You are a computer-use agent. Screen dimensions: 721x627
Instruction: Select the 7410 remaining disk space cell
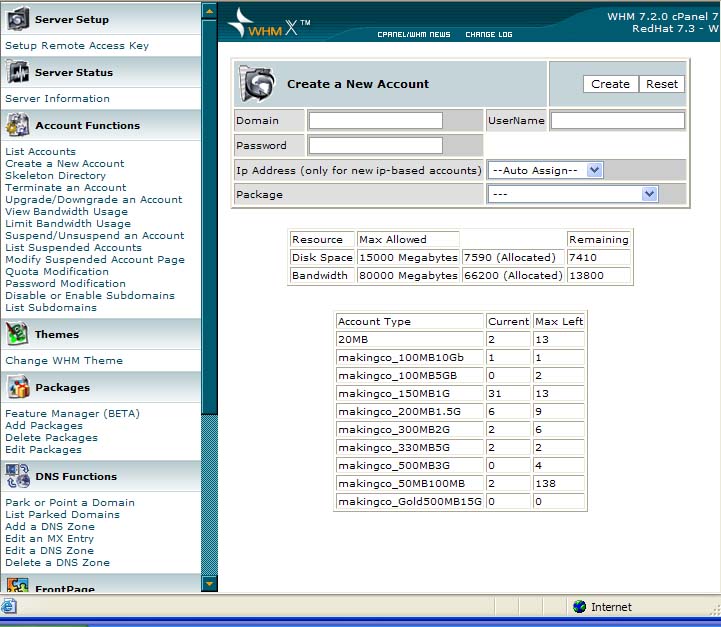[598, 257]
